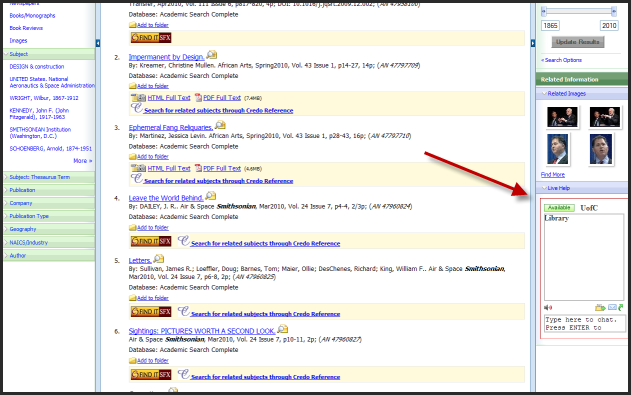
Task: Click the right handle of the date range slider
Action: [614, 11]
